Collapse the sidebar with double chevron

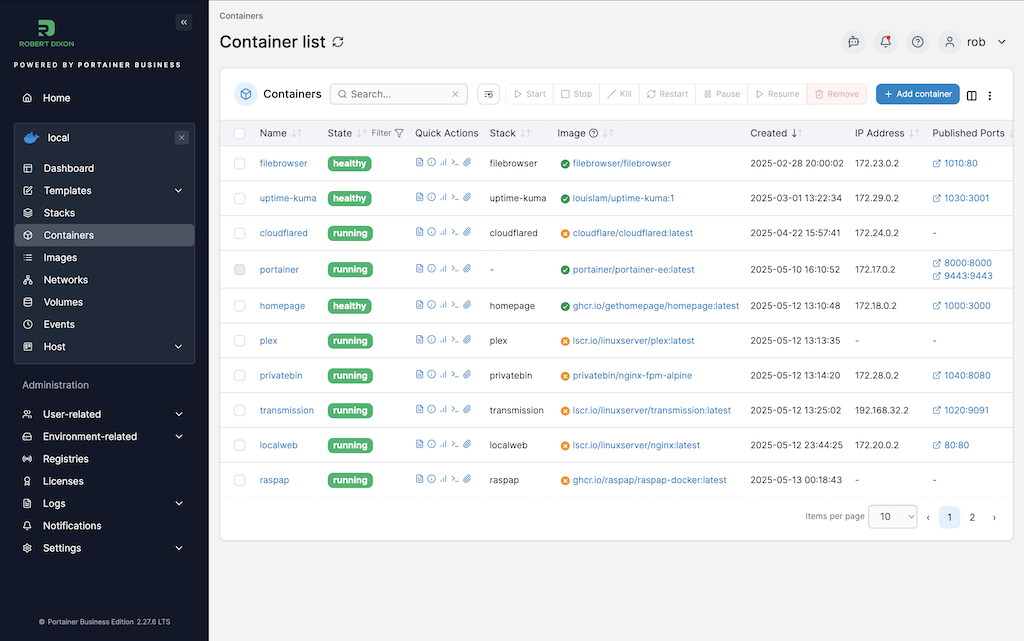183,22
